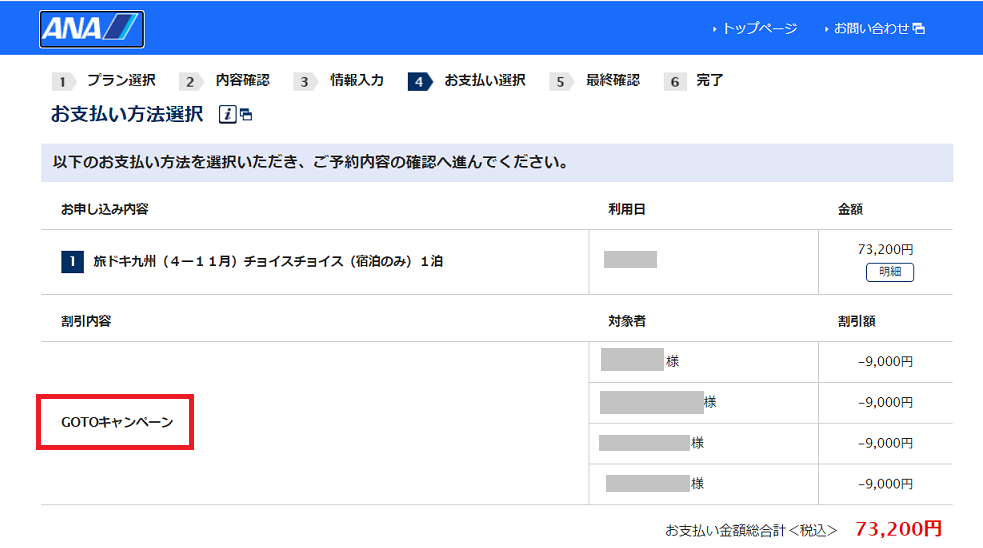The width and height of the screenshot is (983, 548).
Task: Click the number 1 badge beside 旅ドキ九州
Action: 71,262
